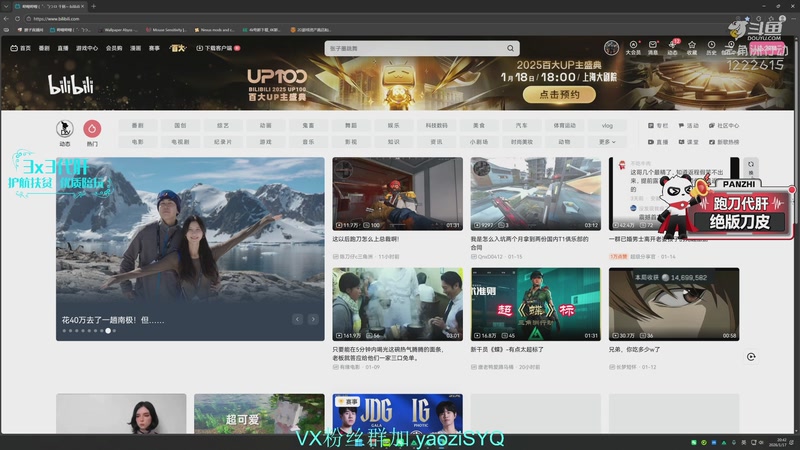800x450 pixels.
Task: Open 直播 live icon link beside 课堂
Action: pyautogui.click(x=658, y=142)
